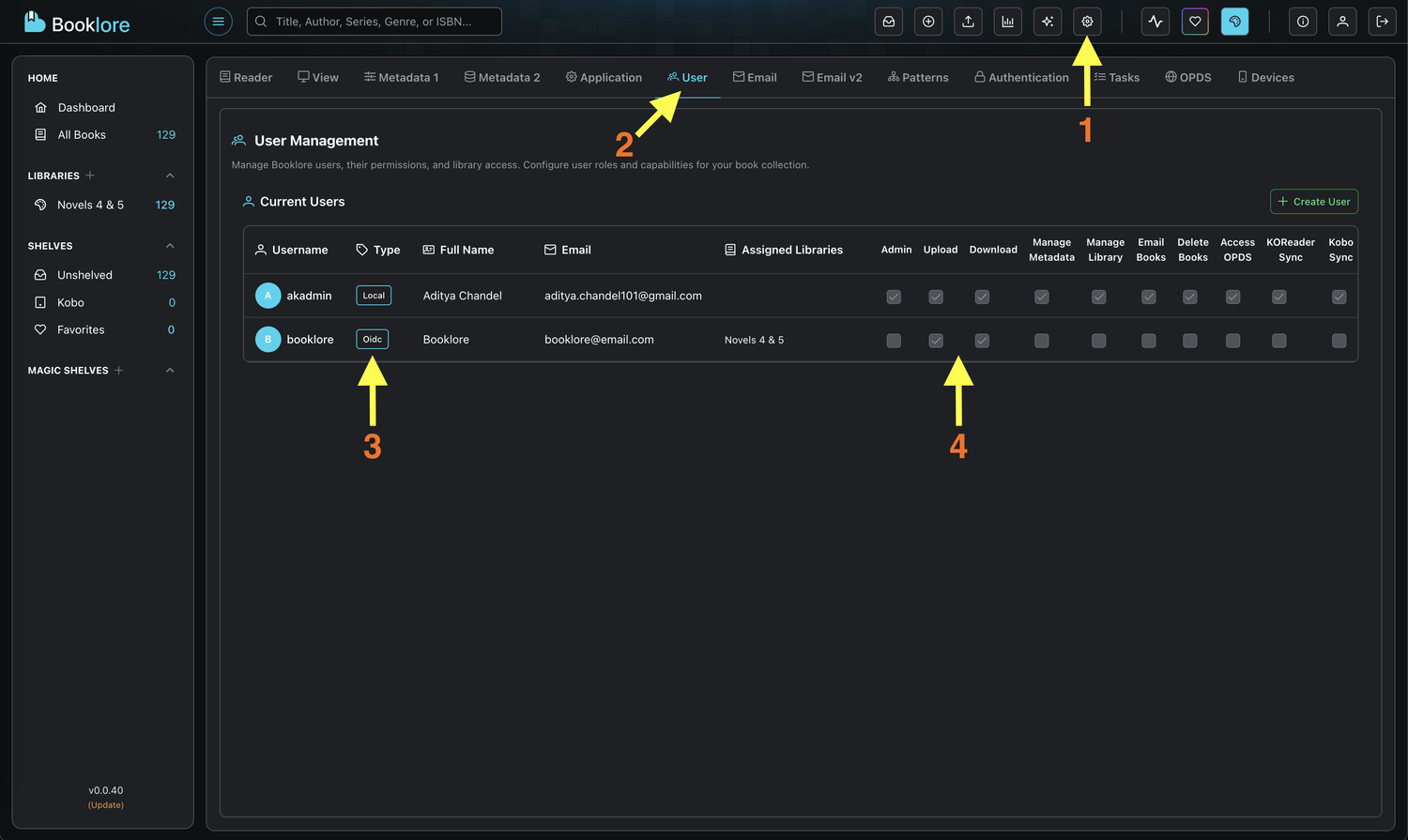Click the heart donate icon
The height and width of the screenshot is (840, 1408).
[x=1195, y=22]
